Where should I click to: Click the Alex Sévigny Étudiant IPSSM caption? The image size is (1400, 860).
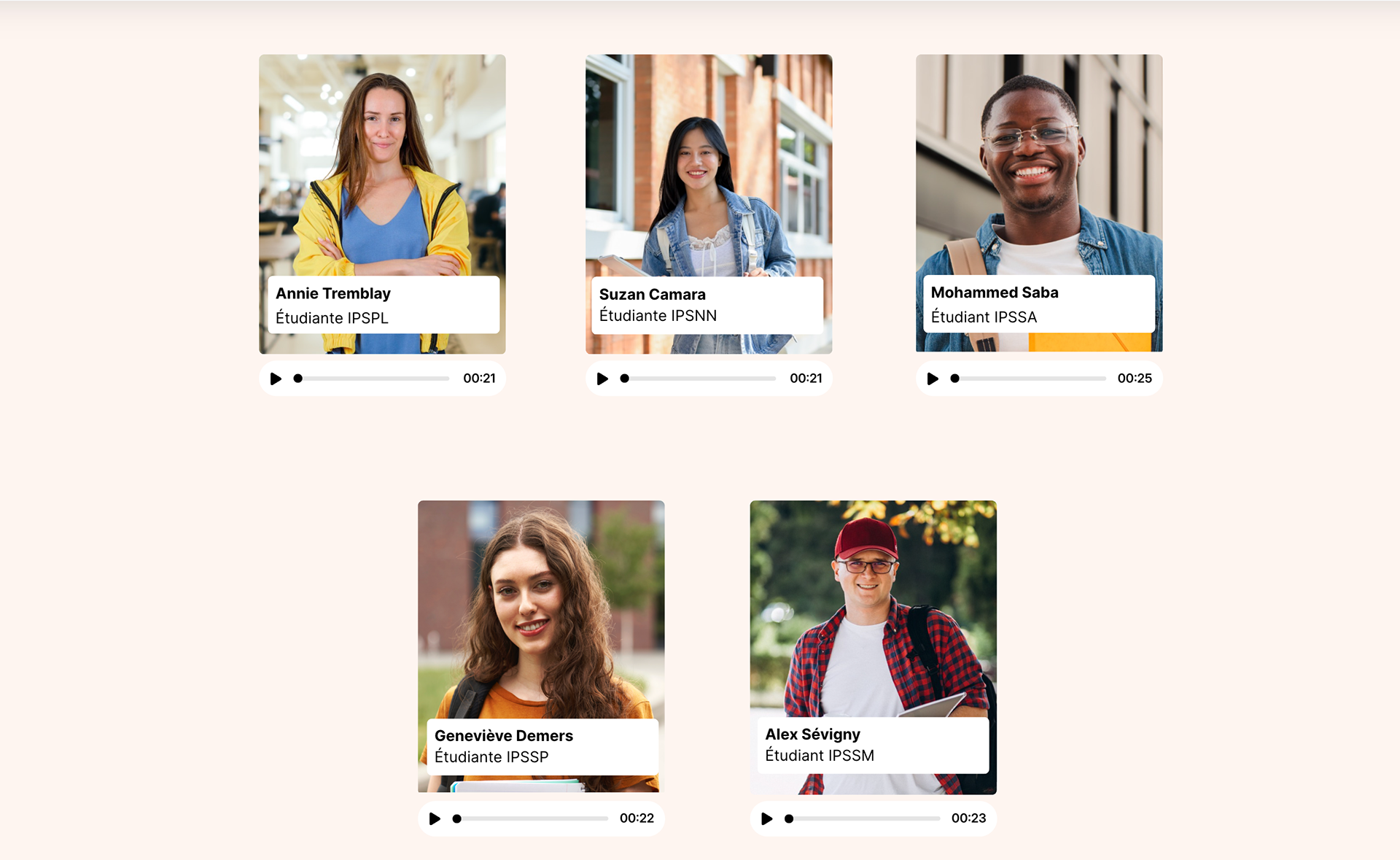coord(873,745)
